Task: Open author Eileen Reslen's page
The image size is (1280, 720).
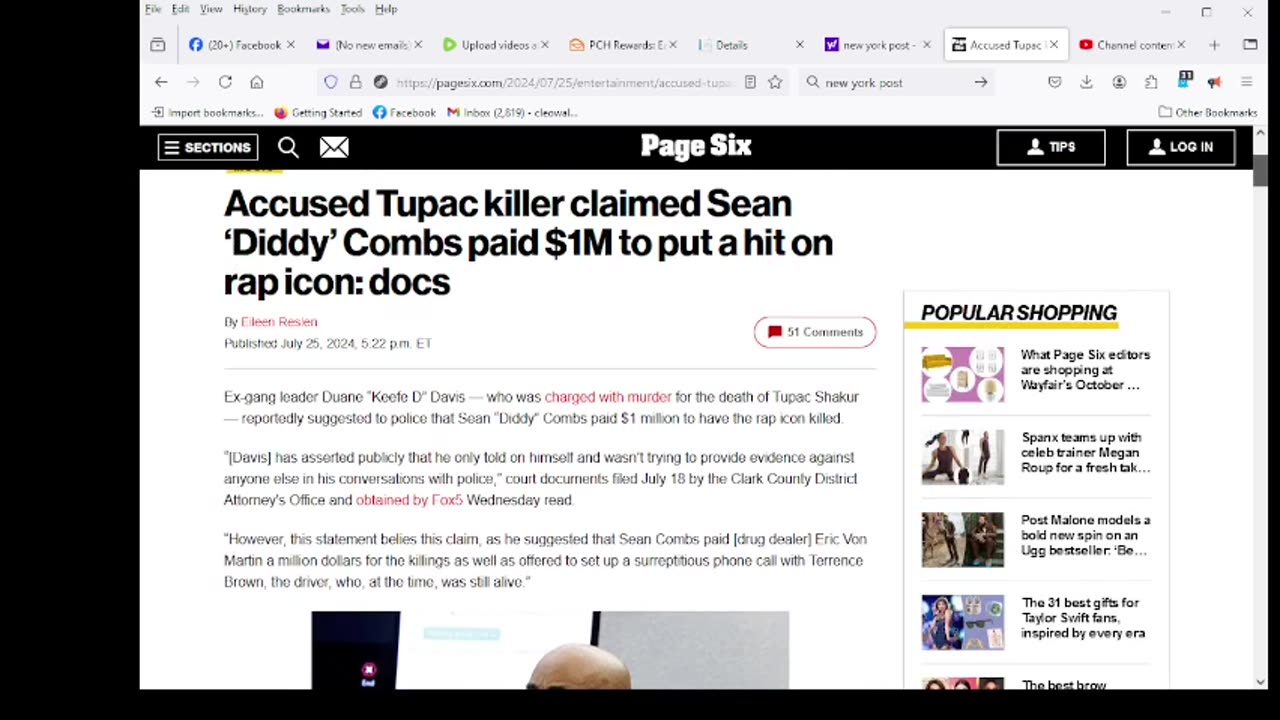Action: pyautogui.click(x=279, y=322)
